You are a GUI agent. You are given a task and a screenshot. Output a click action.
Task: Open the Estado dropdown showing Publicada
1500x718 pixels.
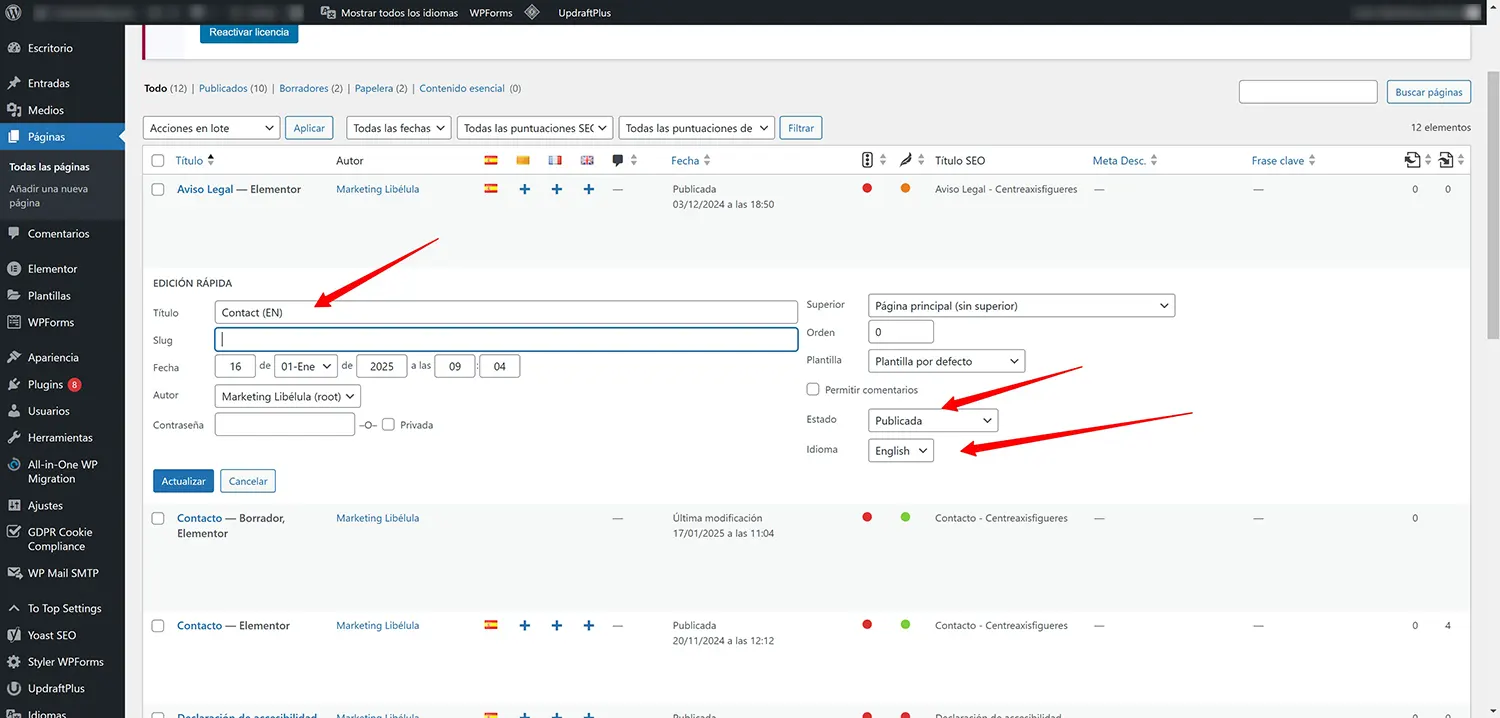coord(932,420)
